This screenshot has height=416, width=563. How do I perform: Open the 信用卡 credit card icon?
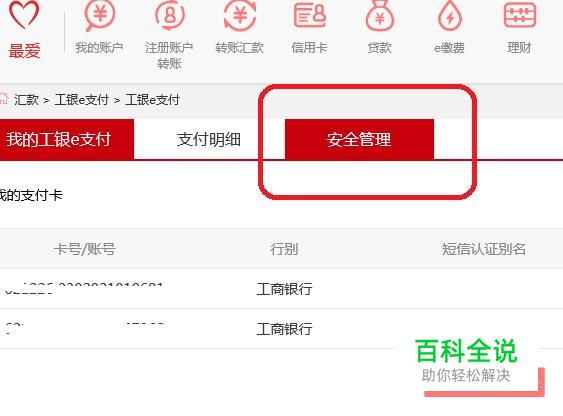[310, 14]
